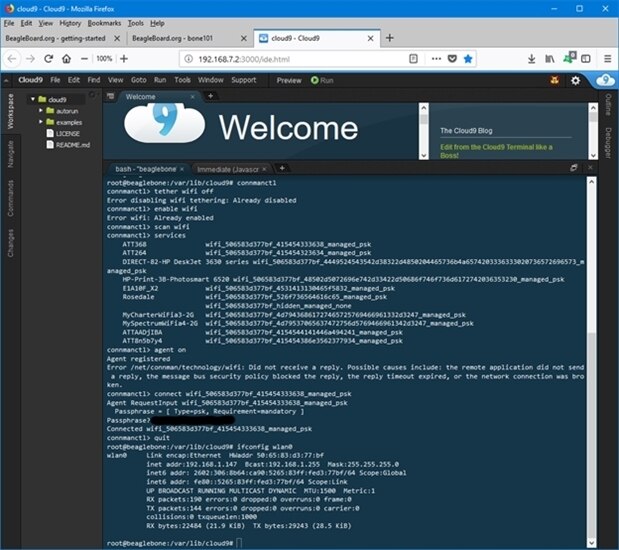Select the README.md file
The height and width of the screenshot is (550, 619).
[x=68, y=145]
